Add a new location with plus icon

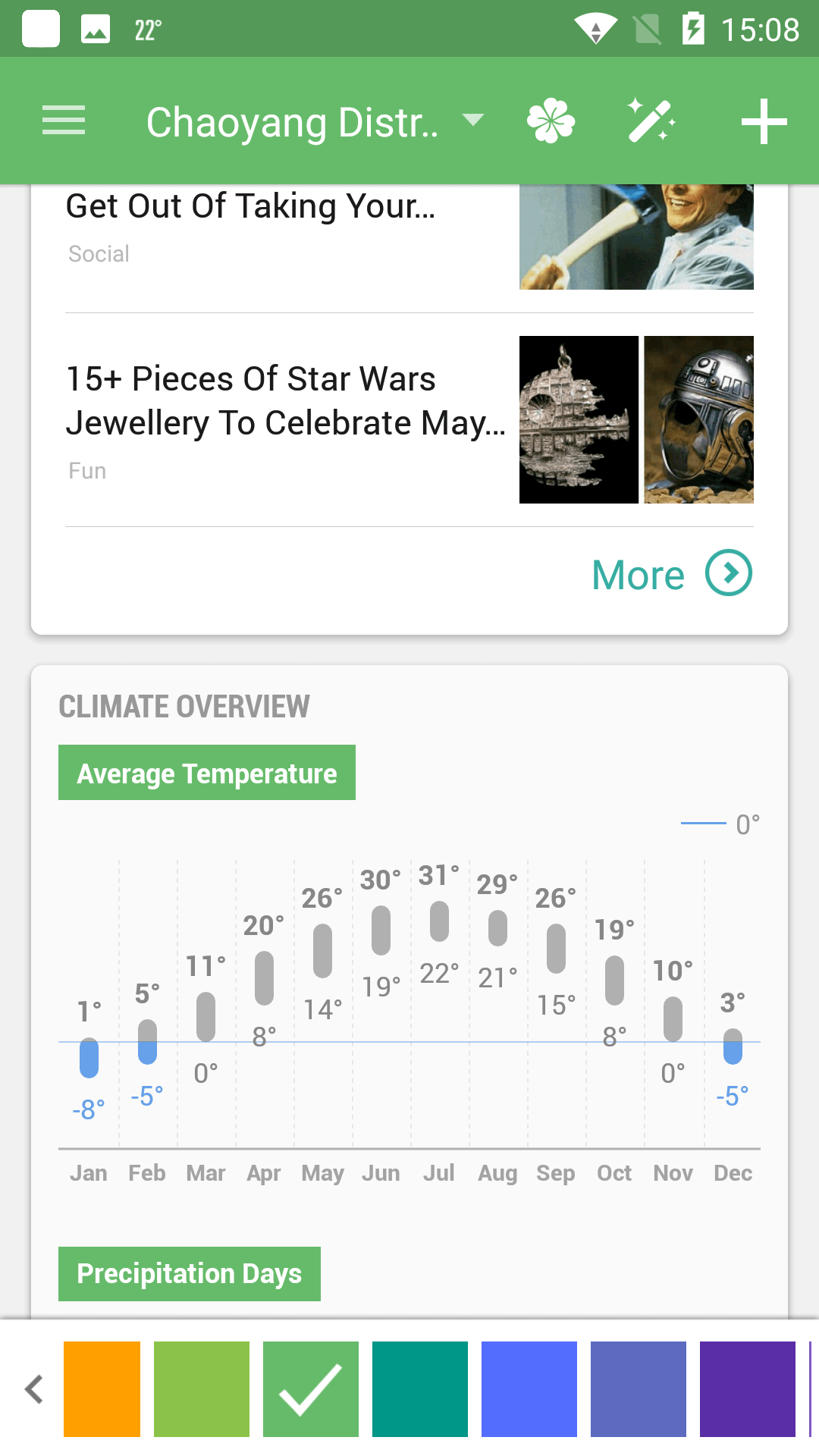click(x=764, y=121)
